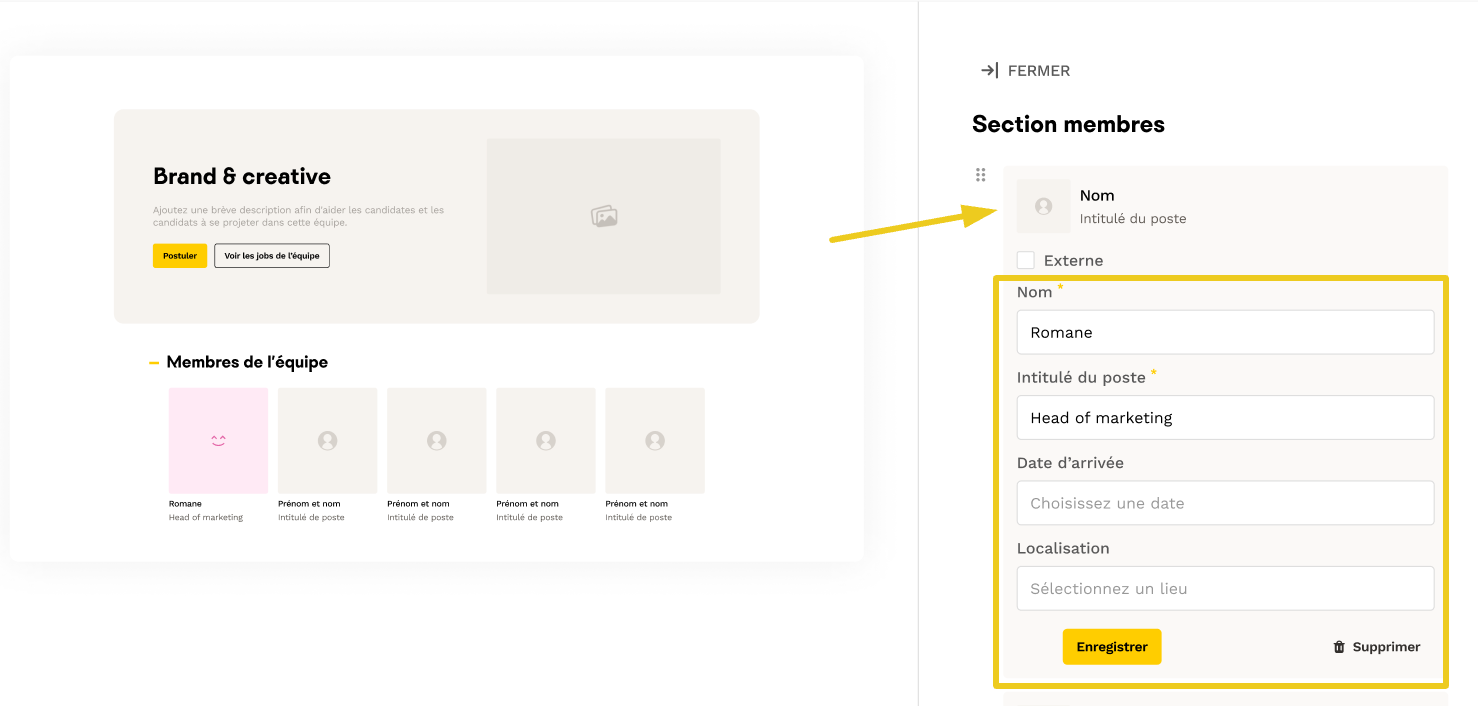Click the collapse arrow icon next to FERMER
The image size is (1478, 706).
click(x=989, y=70)
